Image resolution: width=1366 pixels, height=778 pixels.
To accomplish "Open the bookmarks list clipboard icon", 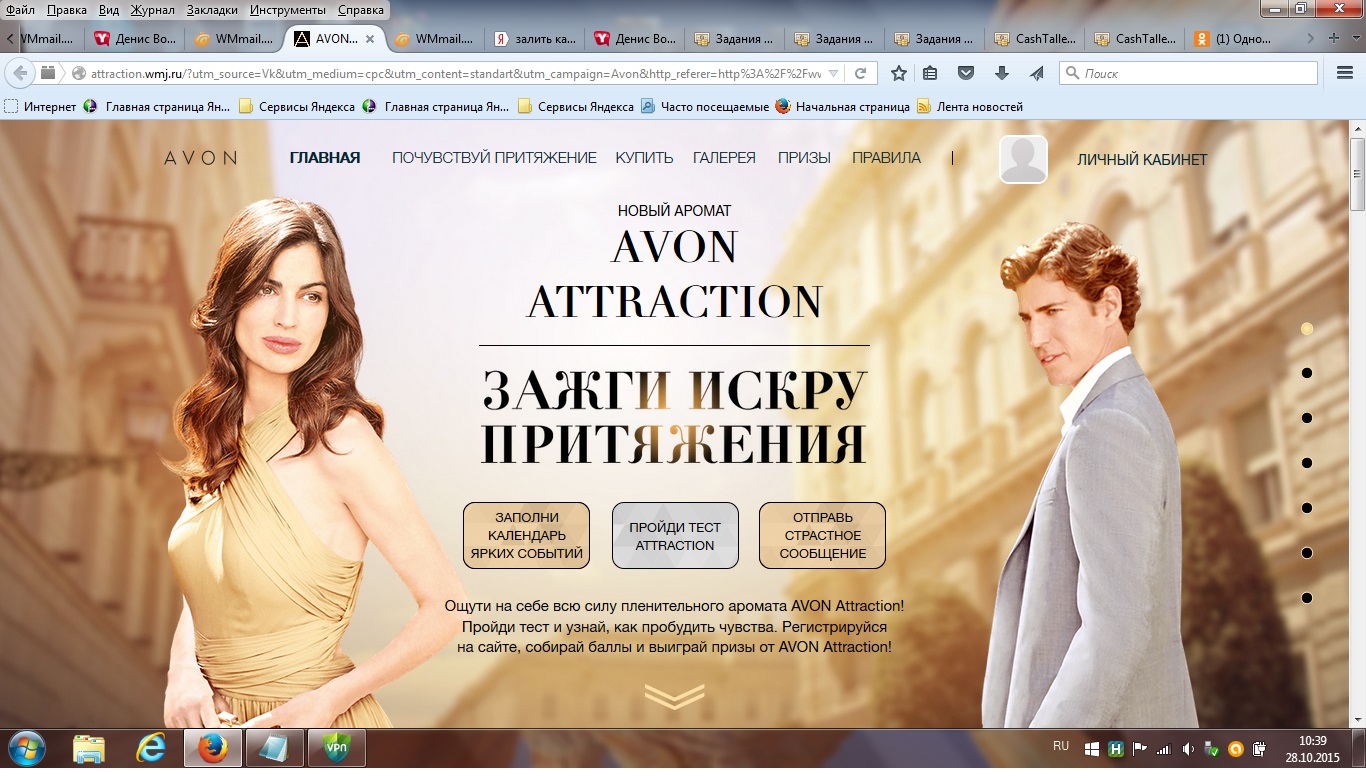I will pyautogui.click(x=931, y=73).
